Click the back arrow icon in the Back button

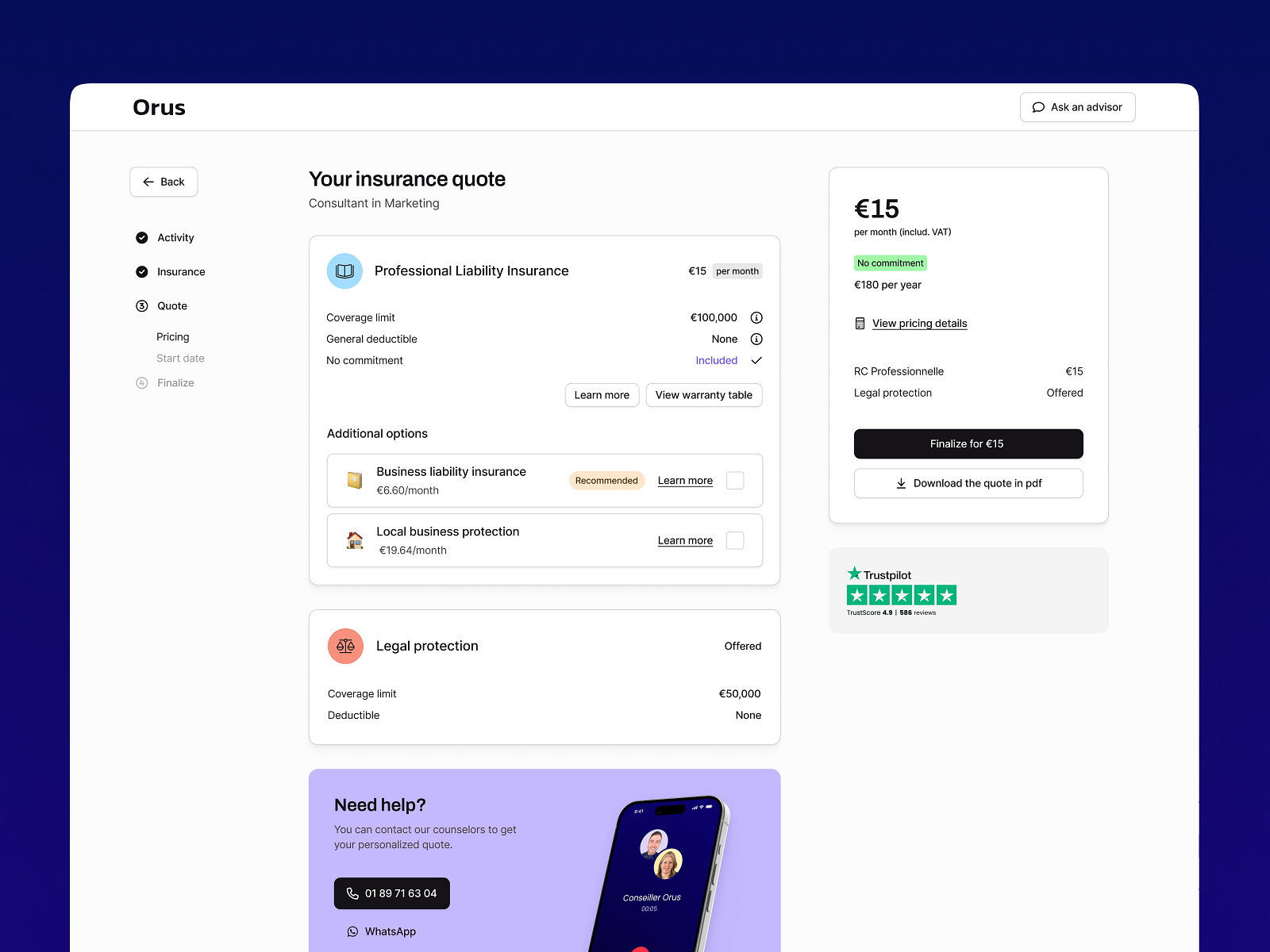[149, 182]
